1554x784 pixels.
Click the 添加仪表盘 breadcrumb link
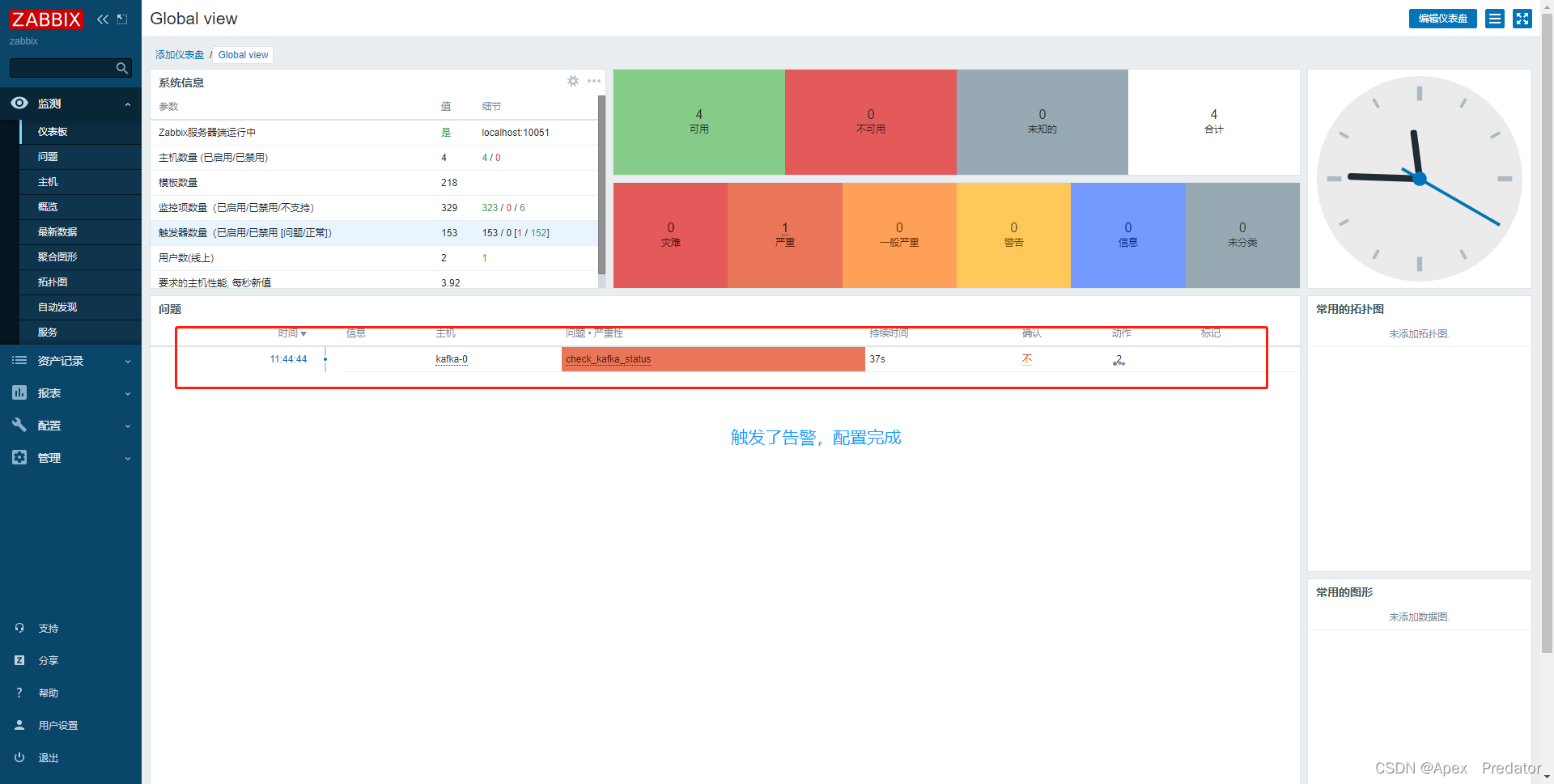[180, 55]
